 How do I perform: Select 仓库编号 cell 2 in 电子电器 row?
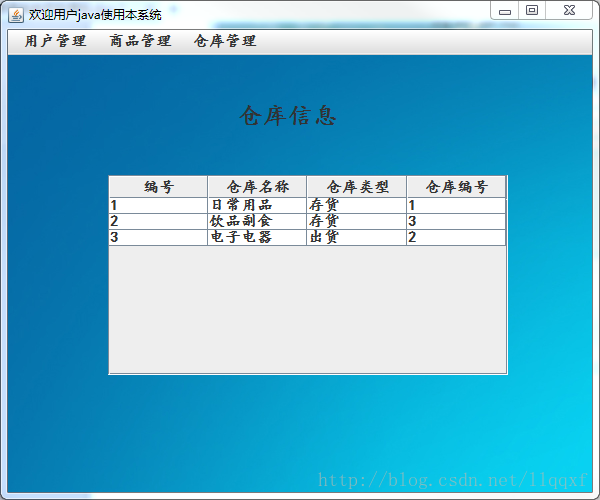tap(457, 237)
